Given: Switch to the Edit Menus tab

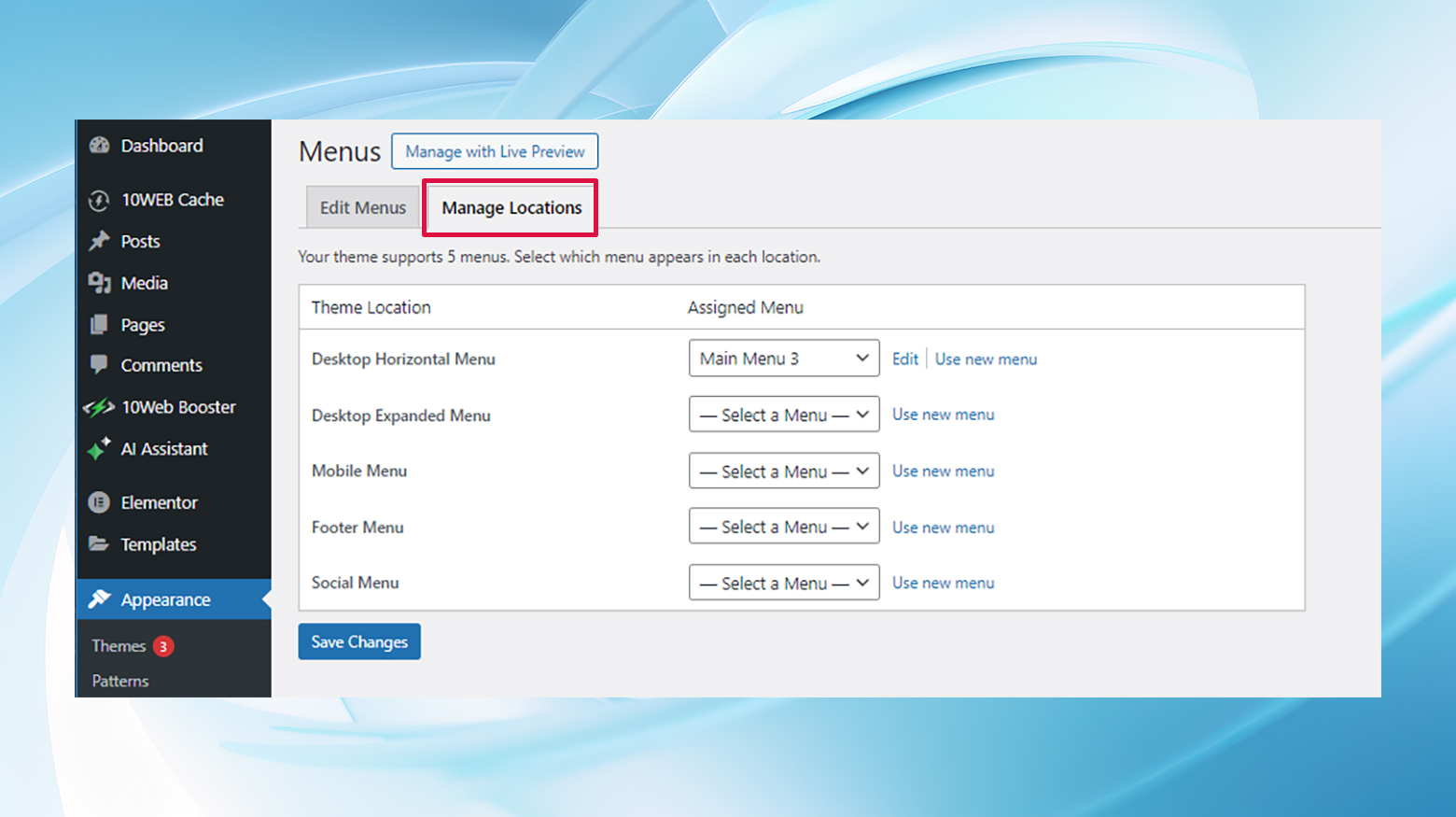Looking at the screenshot, I should (362, 207).
